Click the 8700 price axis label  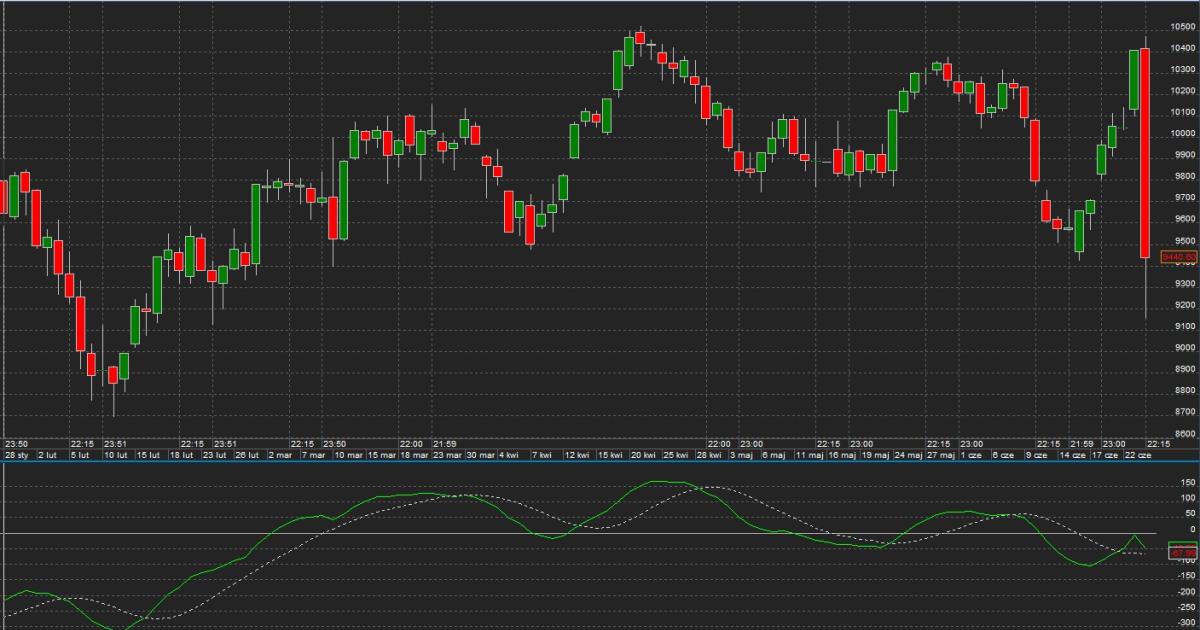click(x=1183, y=412)
